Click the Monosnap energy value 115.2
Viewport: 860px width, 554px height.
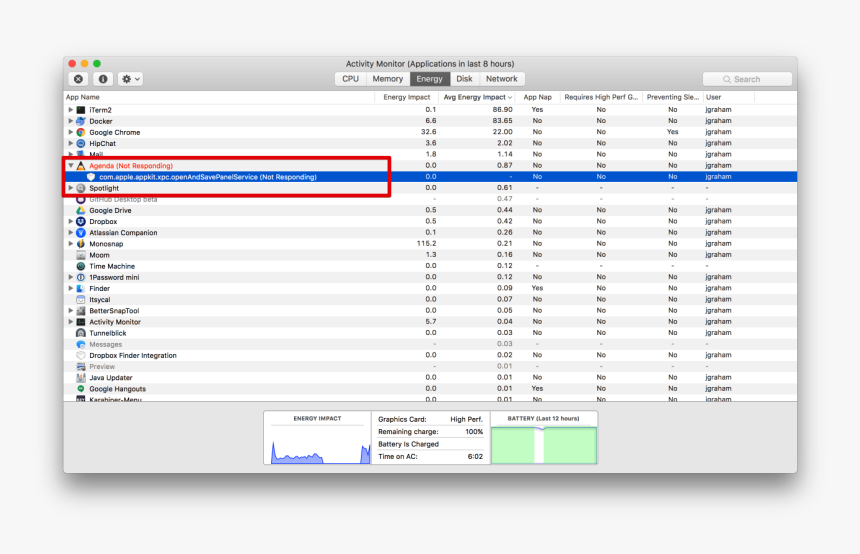pos(426,244)
